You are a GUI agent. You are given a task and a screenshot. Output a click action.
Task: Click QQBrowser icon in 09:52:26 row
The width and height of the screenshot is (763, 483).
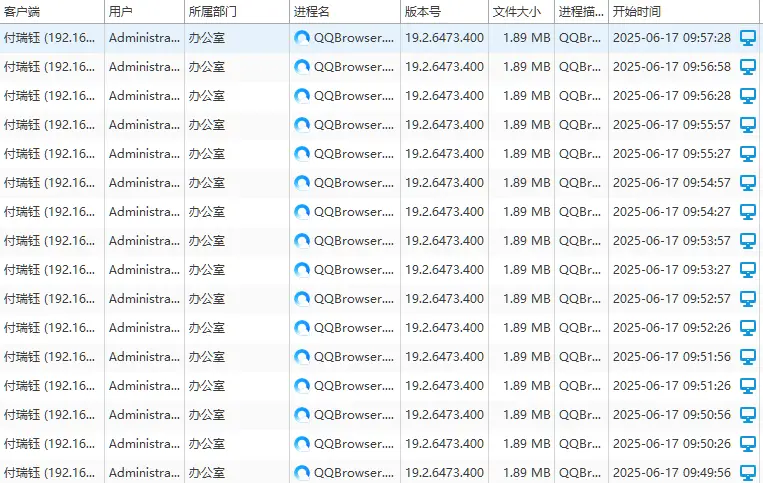302,328
